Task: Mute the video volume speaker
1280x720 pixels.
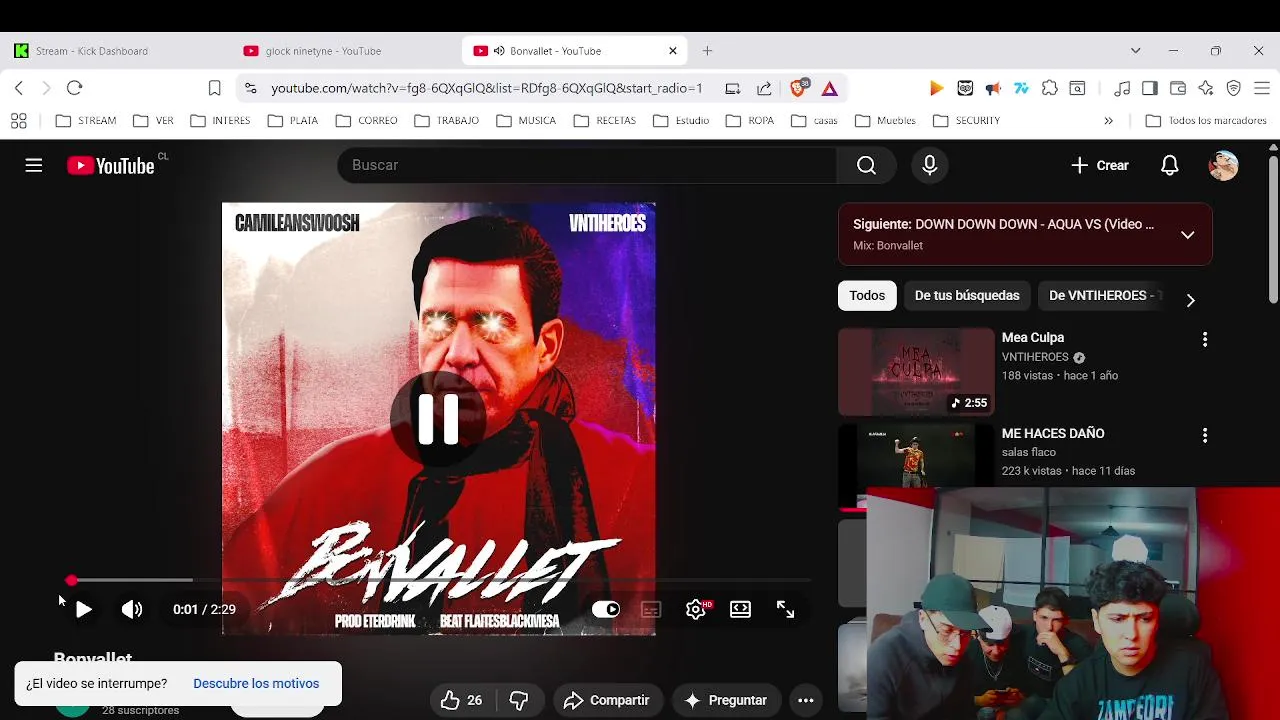Action: (x=132, y=609)
